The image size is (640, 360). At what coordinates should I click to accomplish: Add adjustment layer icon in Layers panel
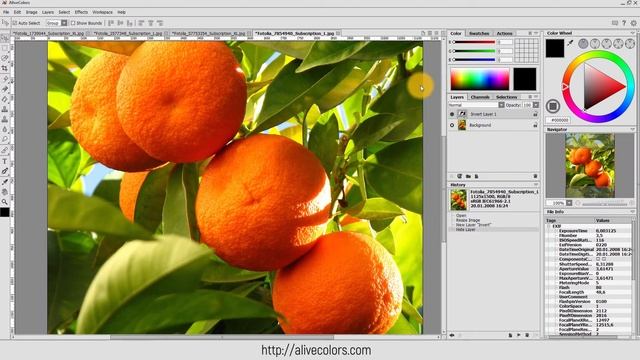coord(460,176)
